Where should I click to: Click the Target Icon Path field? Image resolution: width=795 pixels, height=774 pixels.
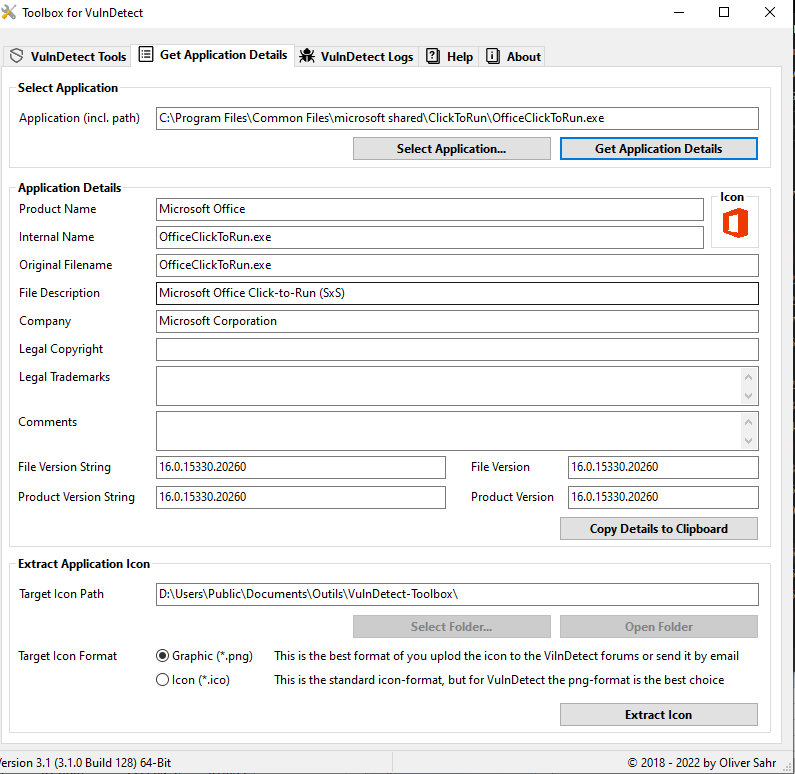tap(457, 594)
